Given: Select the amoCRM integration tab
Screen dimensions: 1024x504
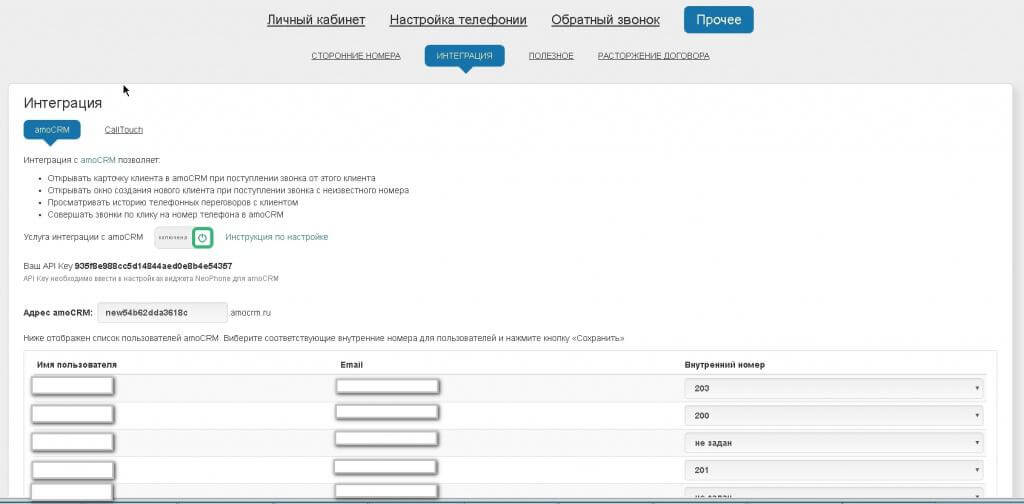Looking at the screenshot, I should (x=51, y=129).
